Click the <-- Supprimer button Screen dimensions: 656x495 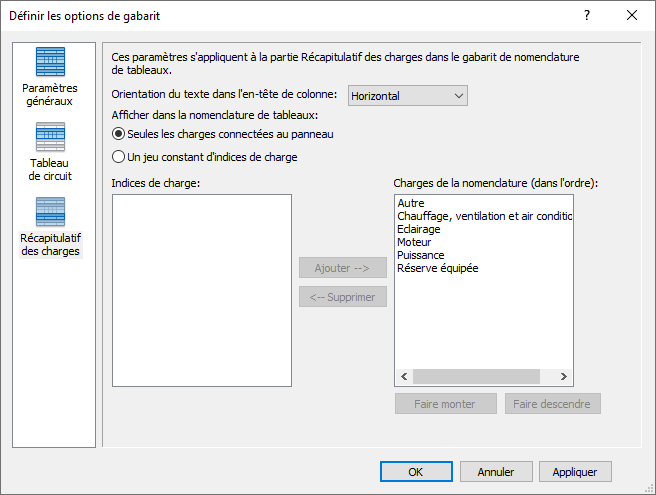tap(342, 296)
